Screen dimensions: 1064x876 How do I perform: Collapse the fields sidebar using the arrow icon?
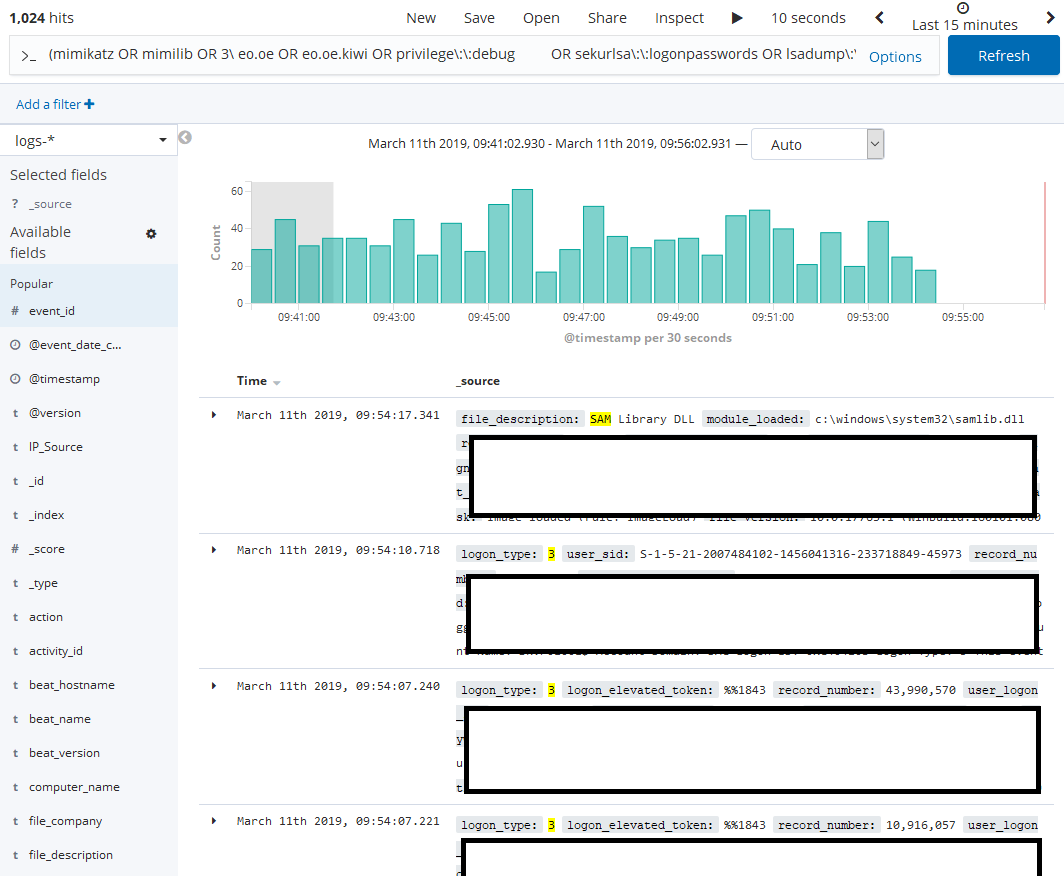coord(184,138)
